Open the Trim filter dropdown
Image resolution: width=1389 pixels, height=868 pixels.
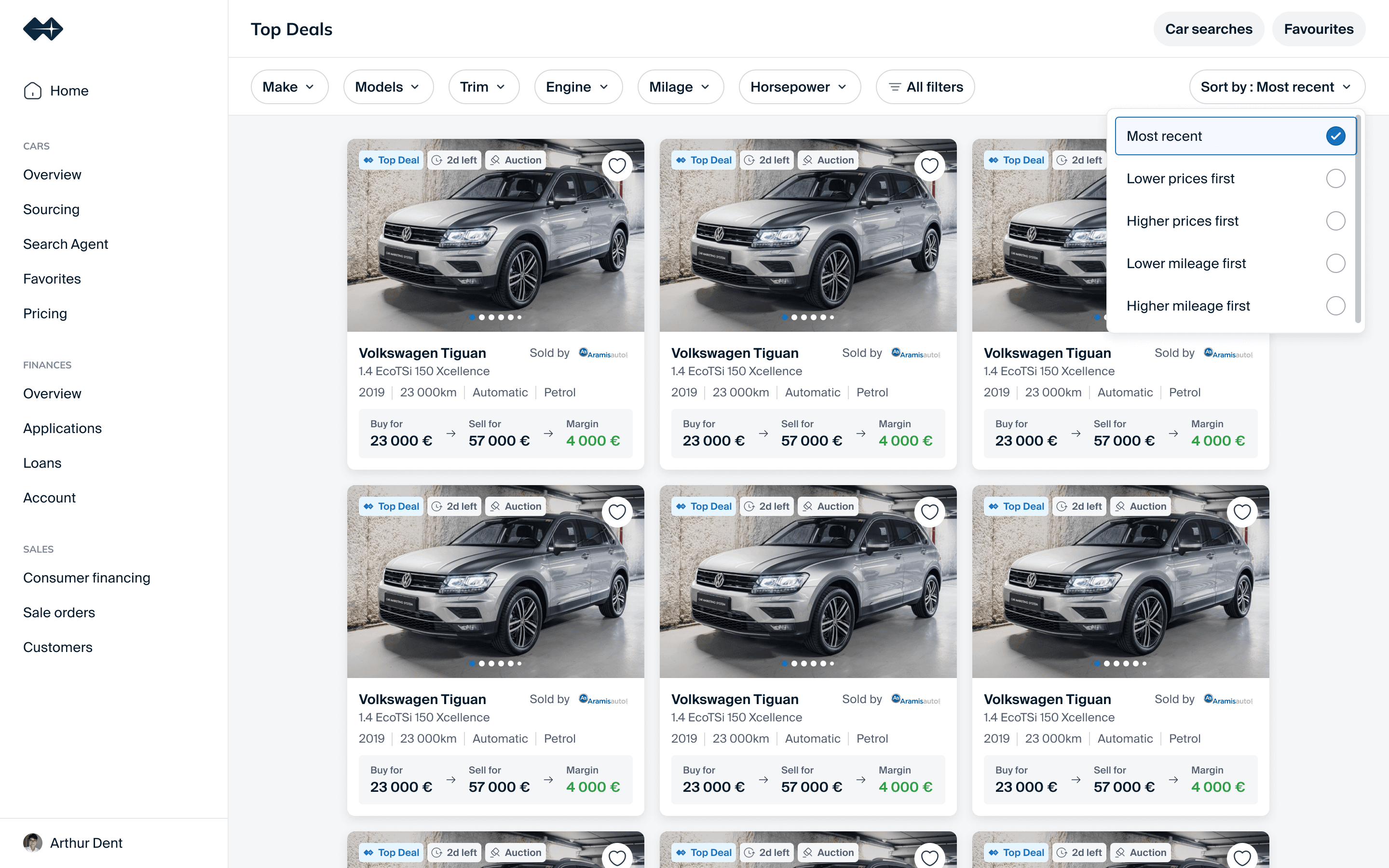tap(484, 87)
